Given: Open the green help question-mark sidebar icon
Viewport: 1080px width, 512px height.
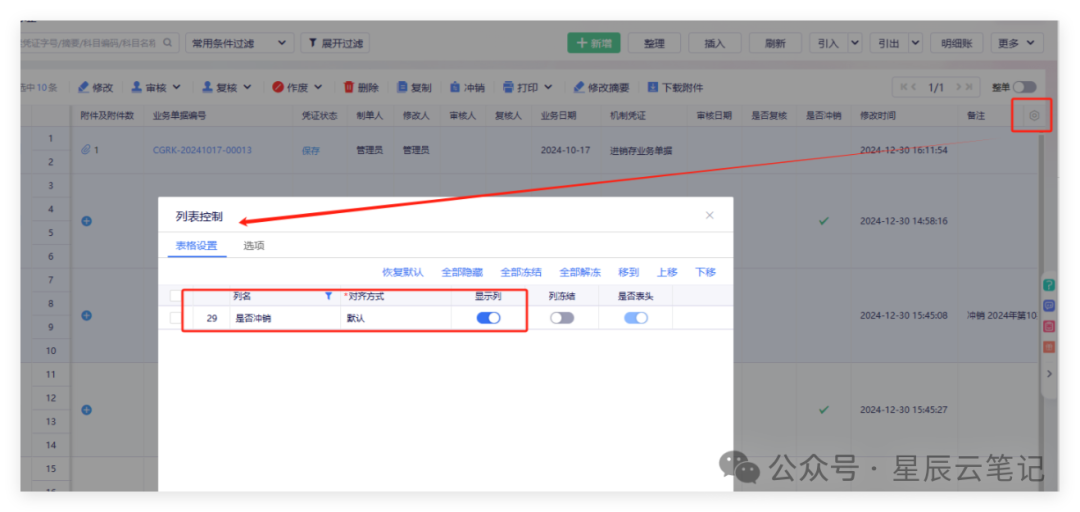Looking at the screenshot, I should click(x=1049, y=285).
